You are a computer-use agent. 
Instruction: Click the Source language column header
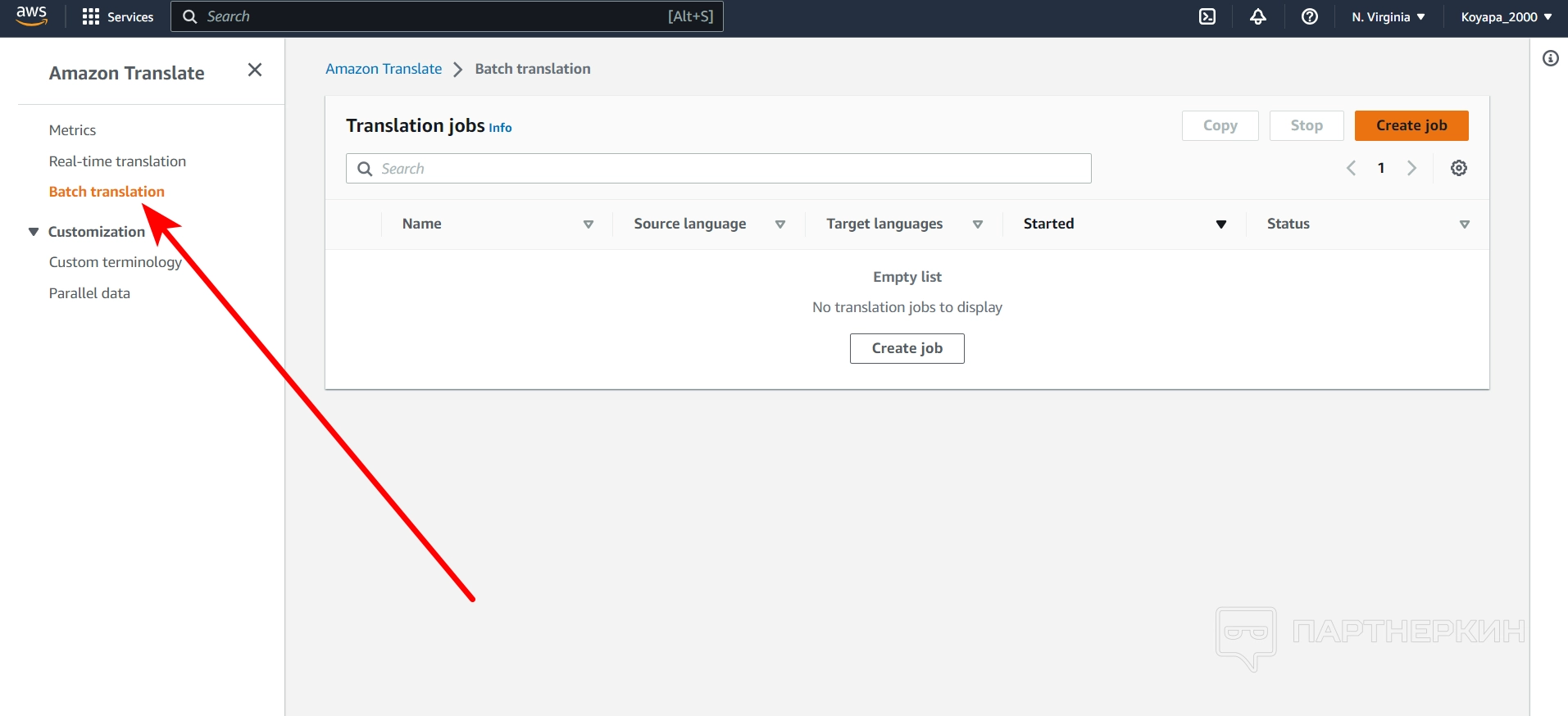690,224
